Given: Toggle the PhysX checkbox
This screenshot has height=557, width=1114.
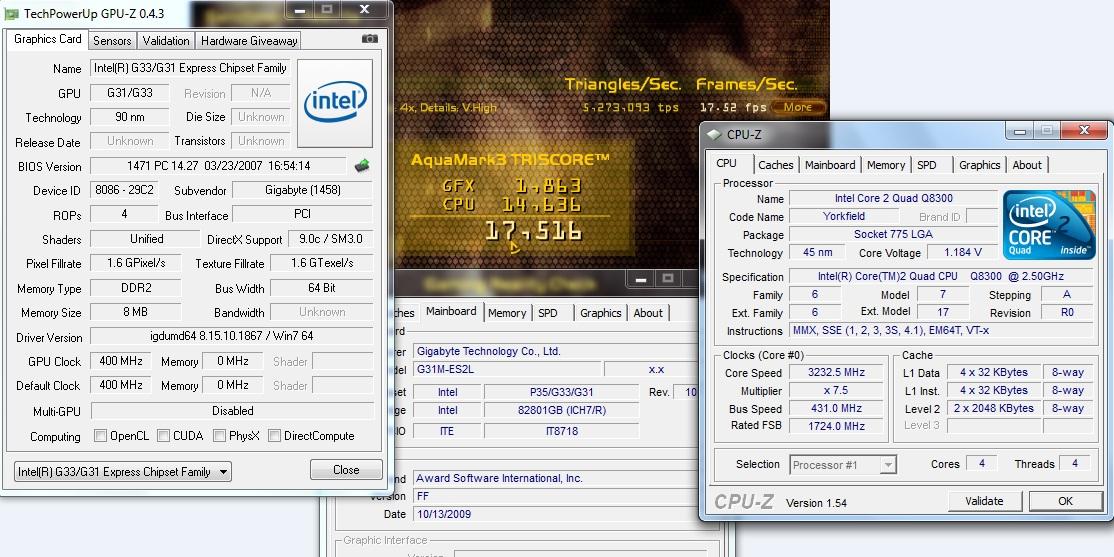Looking at the screenshot, I should [x=220, y=436].
